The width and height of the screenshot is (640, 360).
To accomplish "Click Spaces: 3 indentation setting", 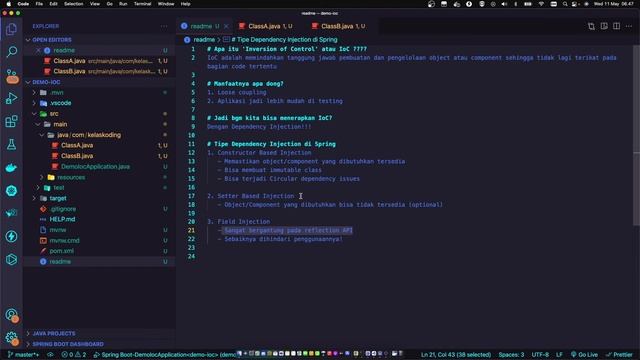I will (x=511, y=355).
